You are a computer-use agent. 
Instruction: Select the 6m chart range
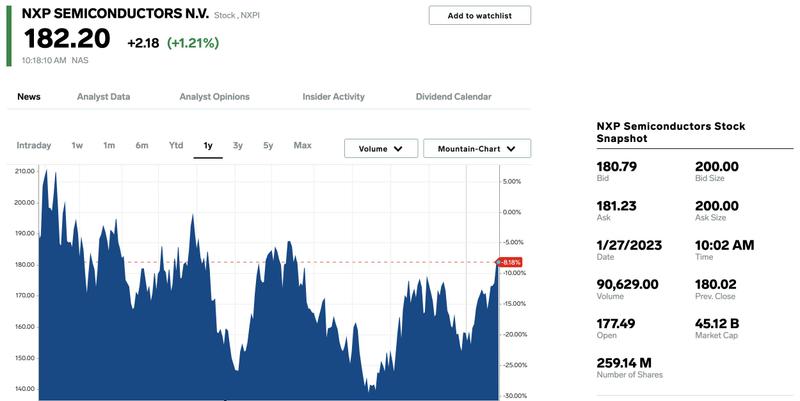click(x=142, y=145)
